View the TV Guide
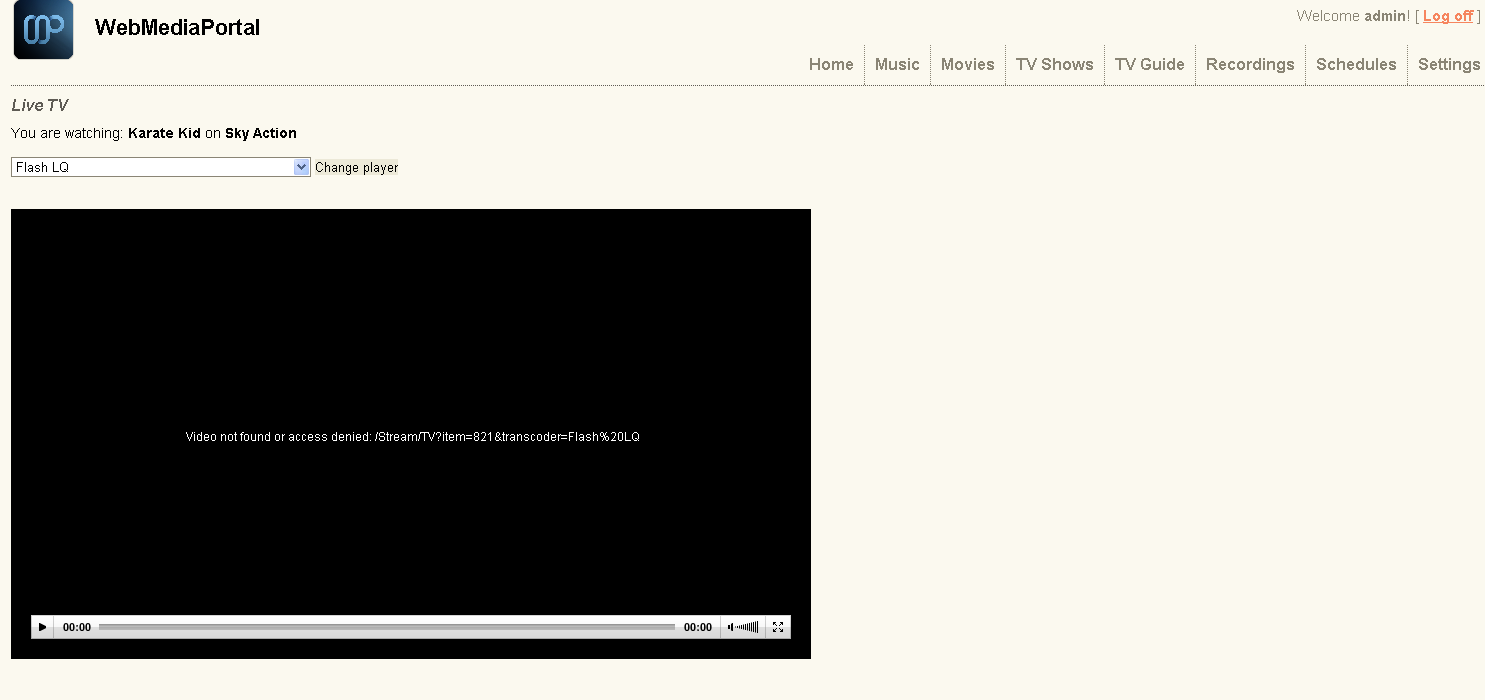 1149,64
